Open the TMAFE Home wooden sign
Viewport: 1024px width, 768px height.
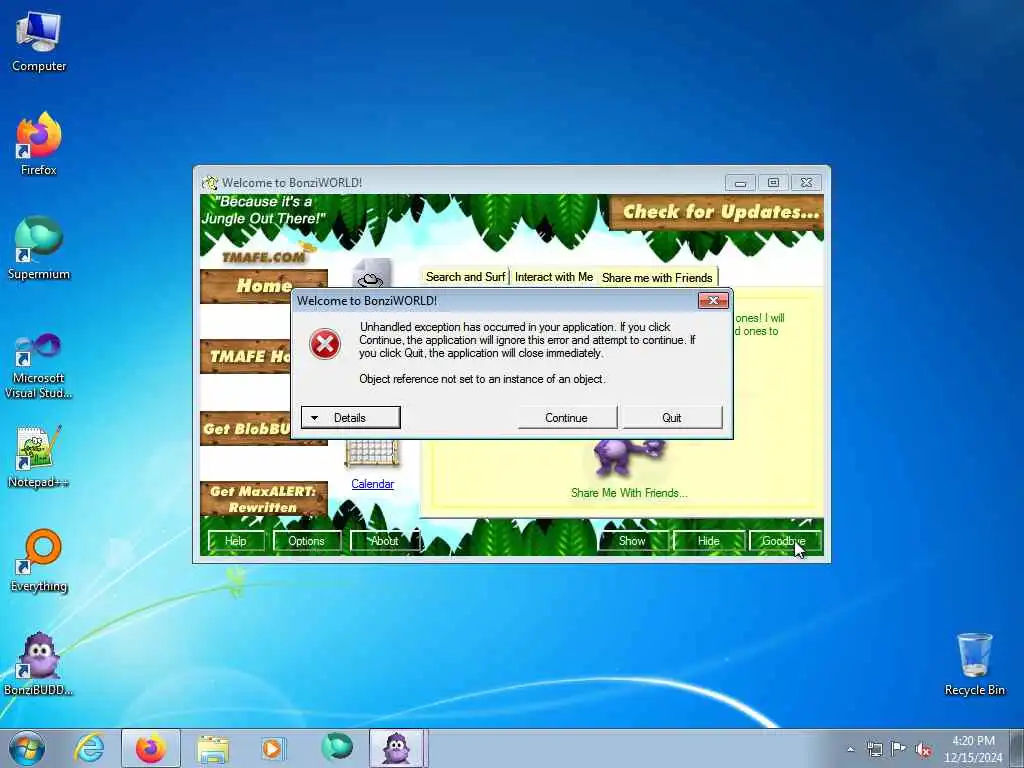246,357
